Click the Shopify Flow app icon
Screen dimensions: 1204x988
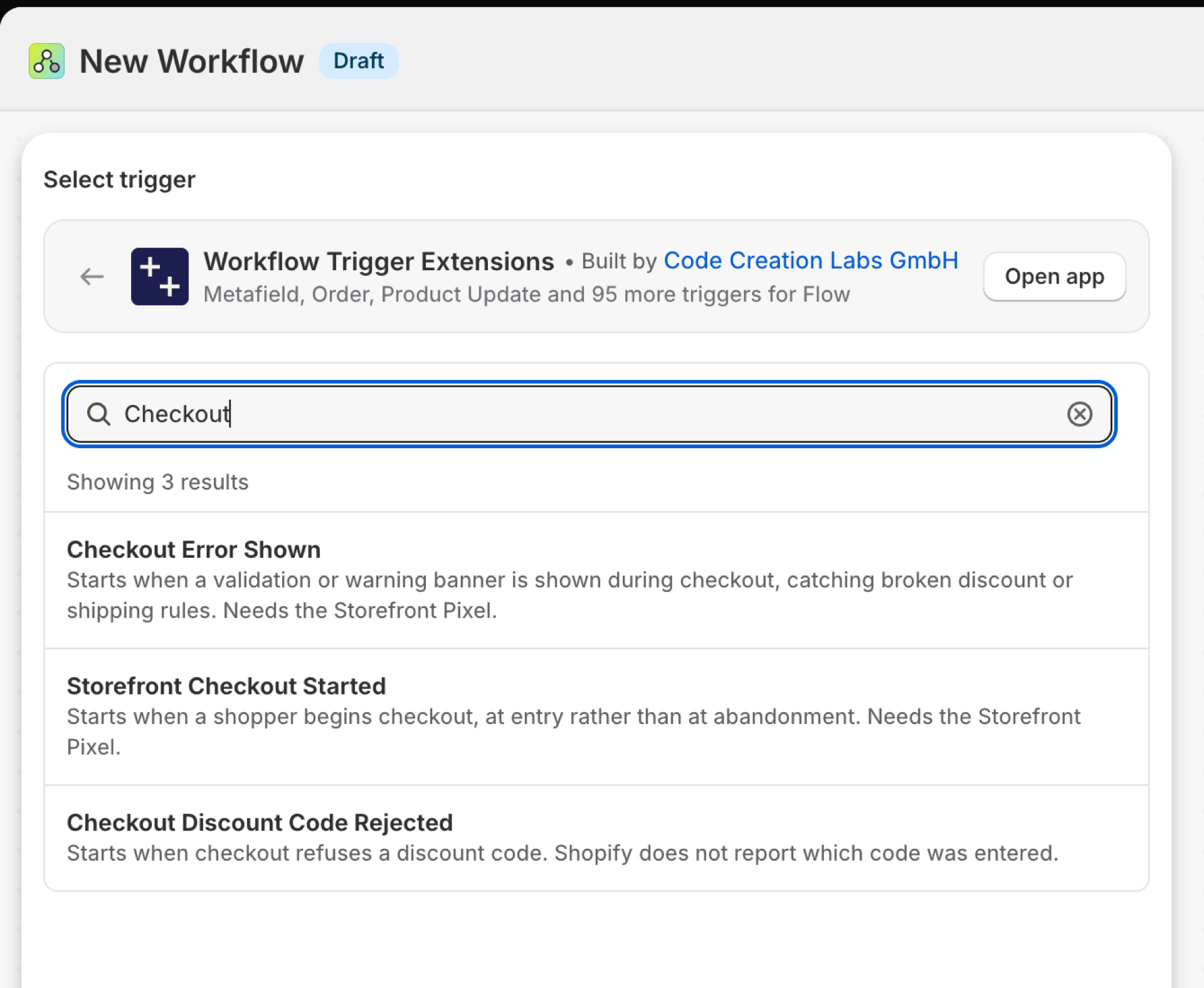[x=46, y=61]
